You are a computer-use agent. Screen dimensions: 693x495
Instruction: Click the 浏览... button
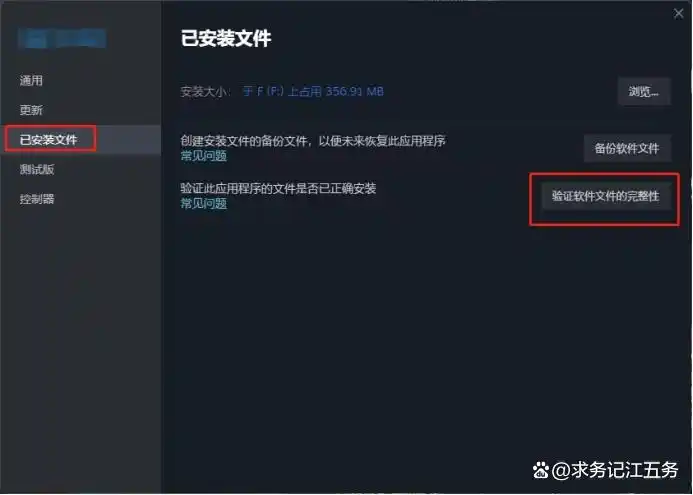pyautogui.click(x=644, y=91)
